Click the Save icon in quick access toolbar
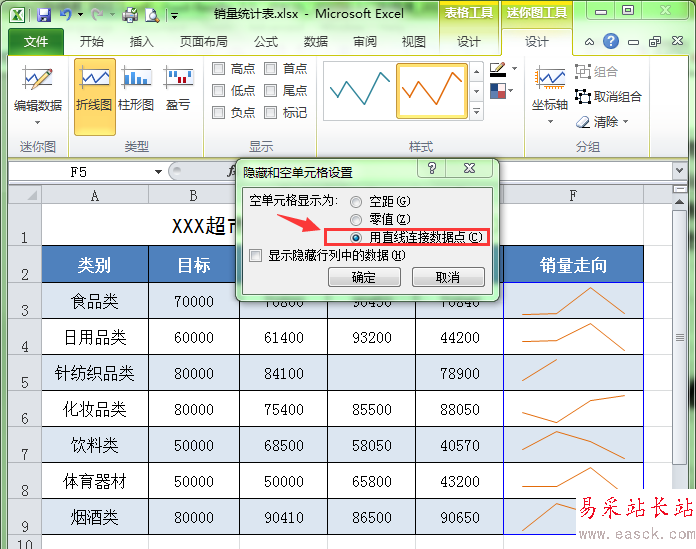Viewport: 696px width, 549px height. [x=44, y=16]
